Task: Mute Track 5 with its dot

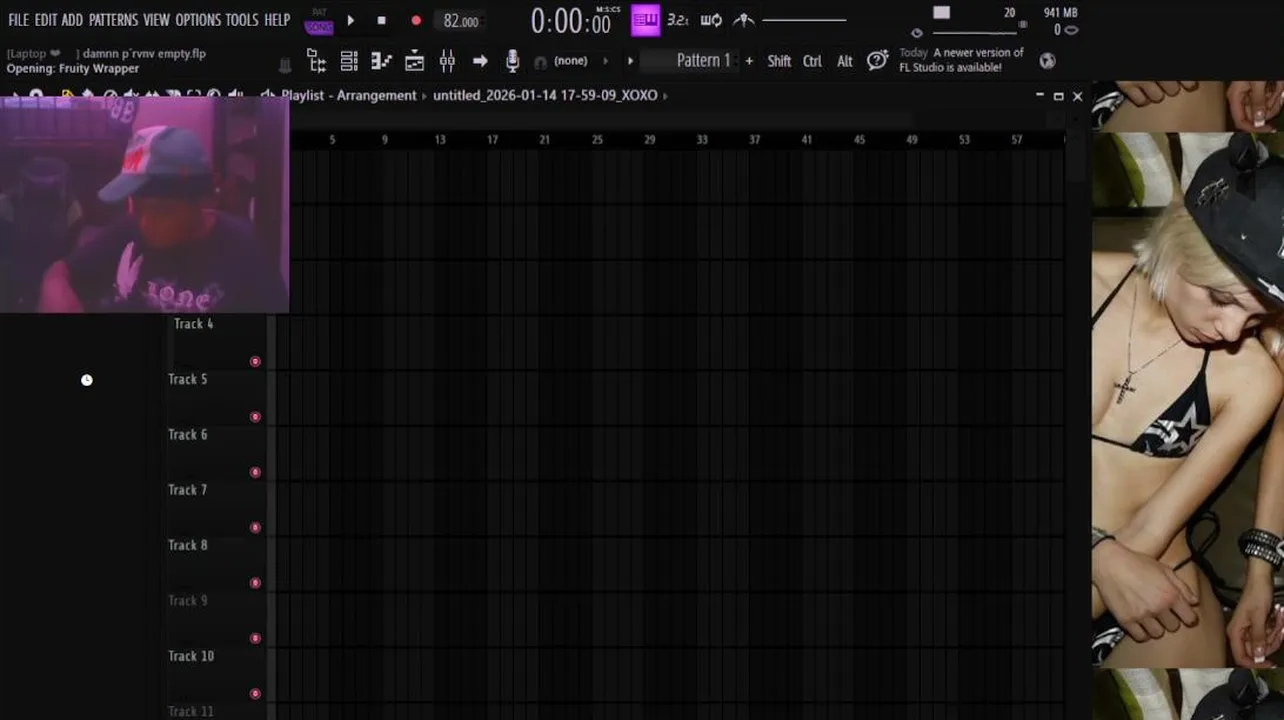Action: click(255, 417)
